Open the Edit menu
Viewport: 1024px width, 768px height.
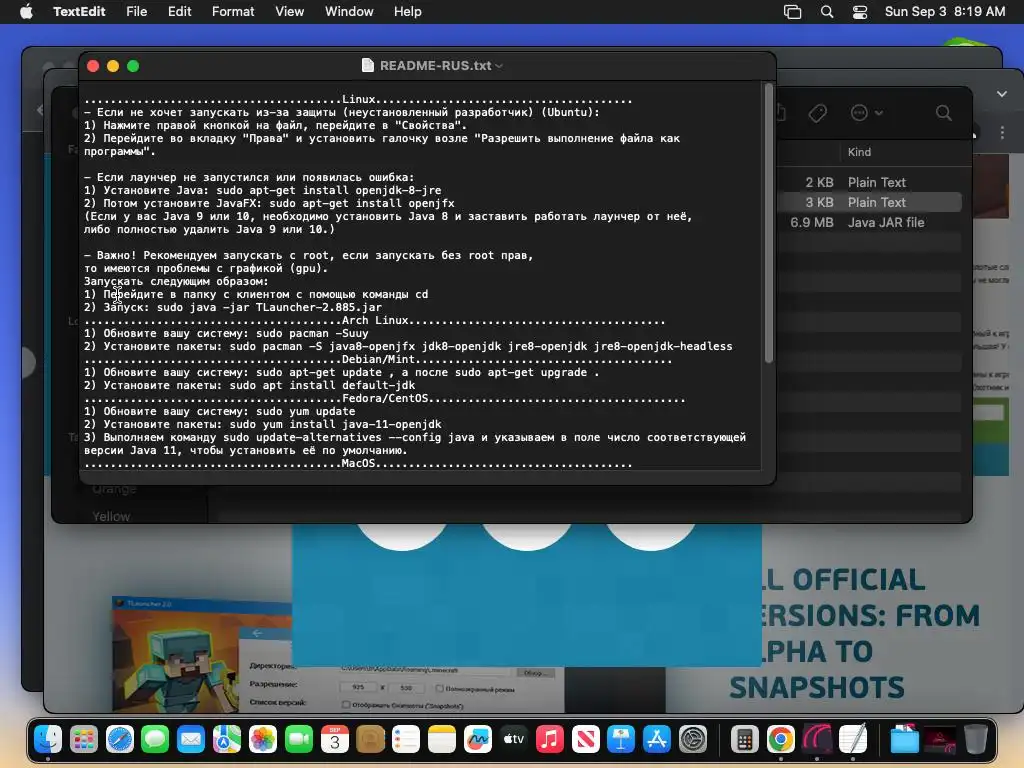(x=180, y=12)
